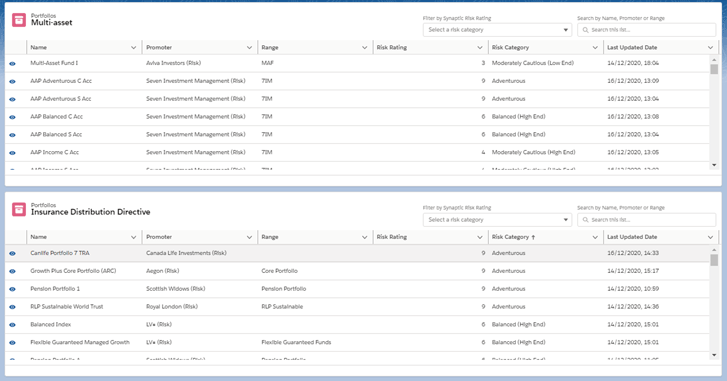View AAP Adventurous C Acc via eye icon

point(13,81)
